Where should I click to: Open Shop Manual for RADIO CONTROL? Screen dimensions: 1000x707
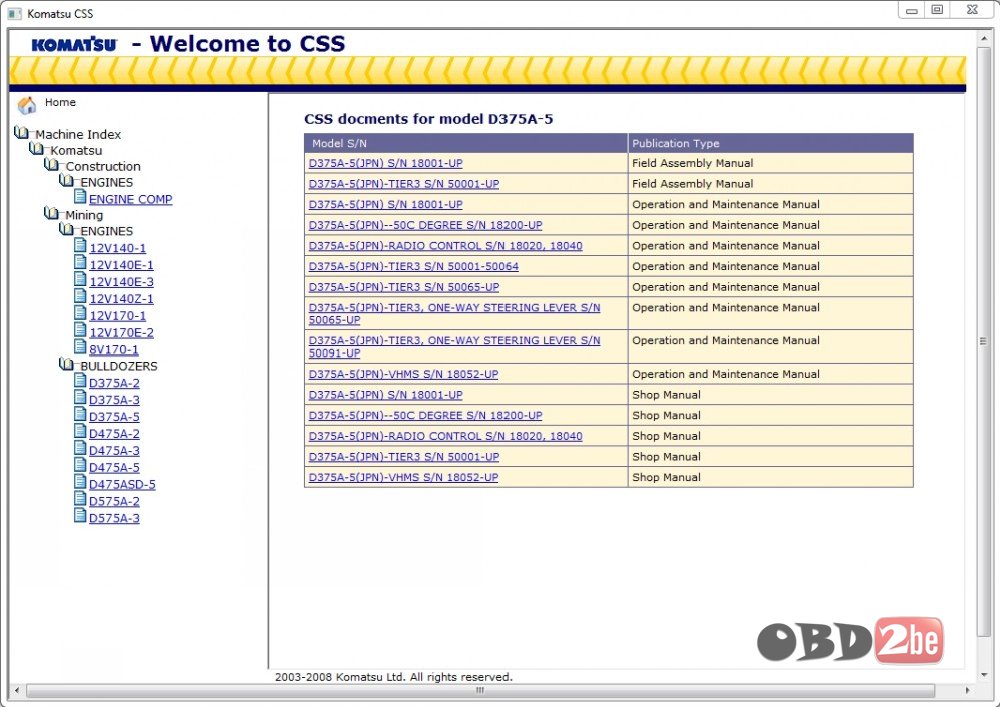(x=445, y=436)
